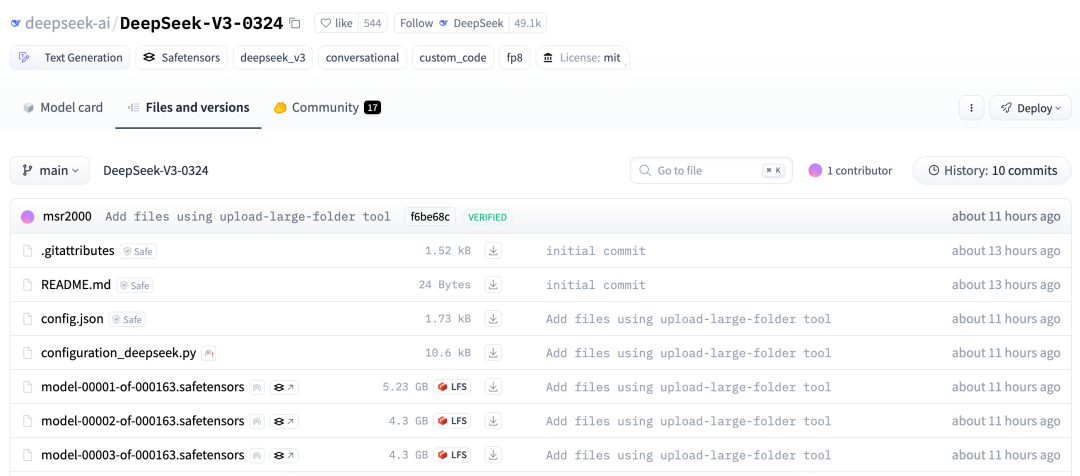The image size is (1080, 476).
Task: Expand the Deploy dropdown
Action: point(1030,108)
